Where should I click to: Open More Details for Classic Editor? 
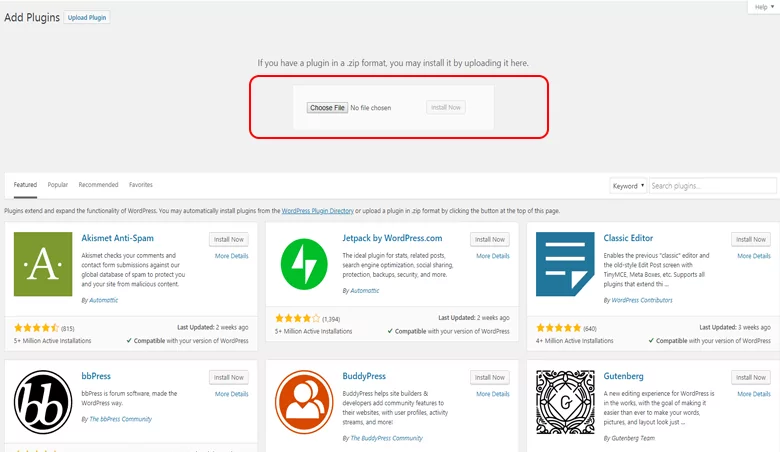tap(754, 256)
